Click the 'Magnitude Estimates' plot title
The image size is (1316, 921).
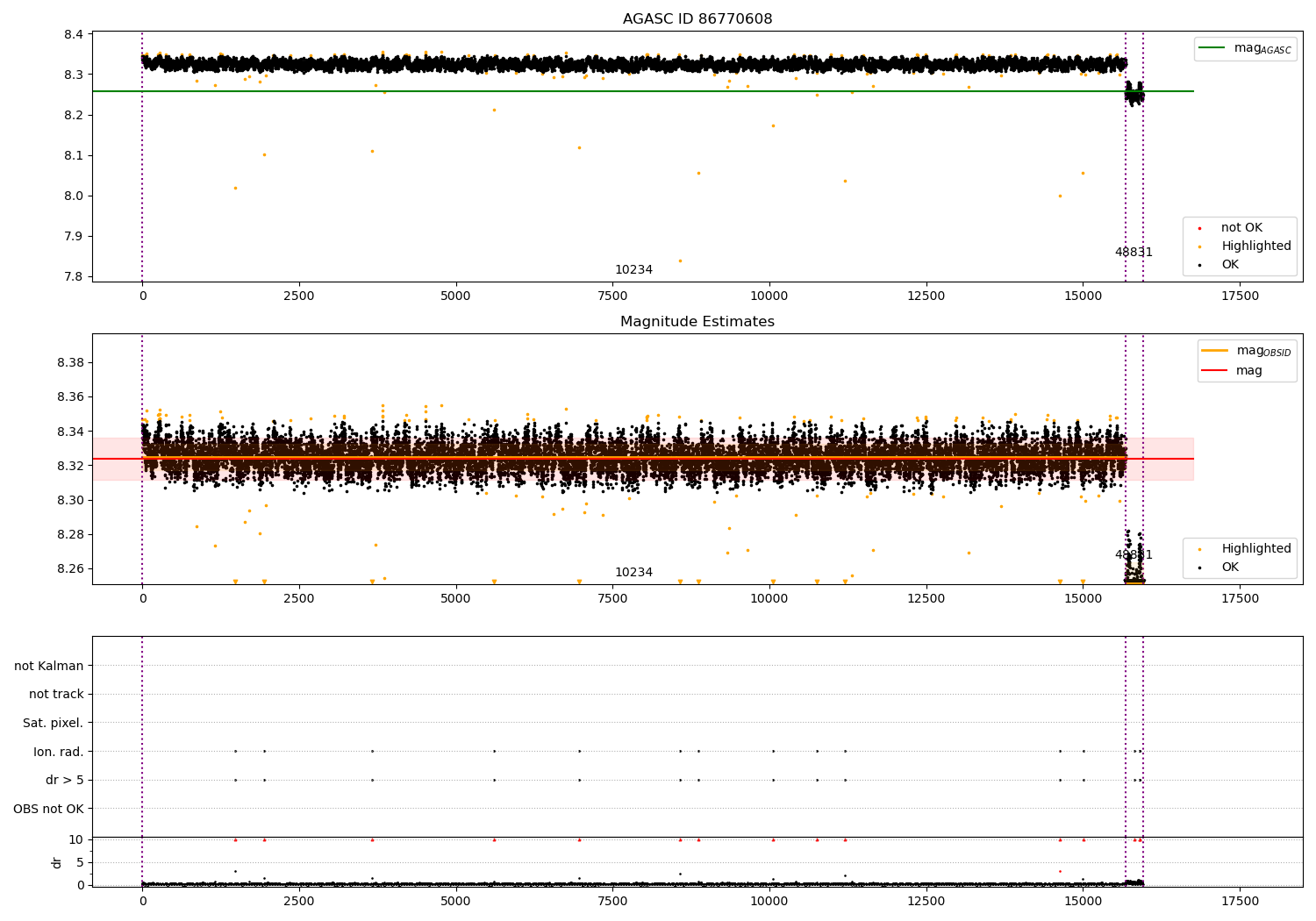pyautogui.click(x=697, y=322)
